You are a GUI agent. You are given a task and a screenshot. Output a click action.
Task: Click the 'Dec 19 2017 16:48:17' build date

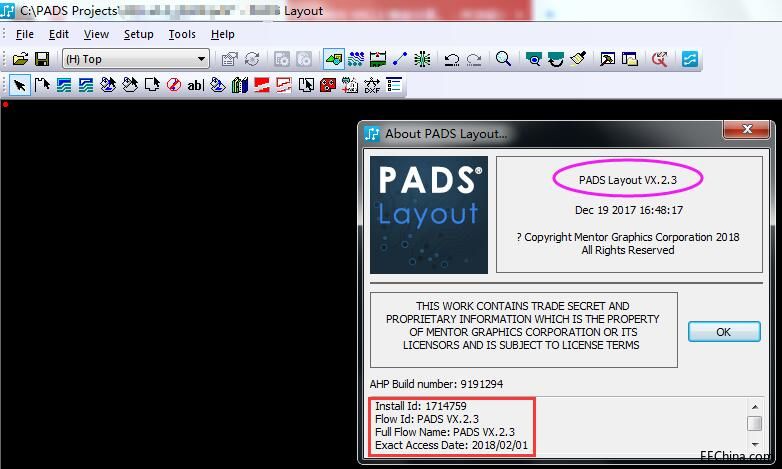629,210
